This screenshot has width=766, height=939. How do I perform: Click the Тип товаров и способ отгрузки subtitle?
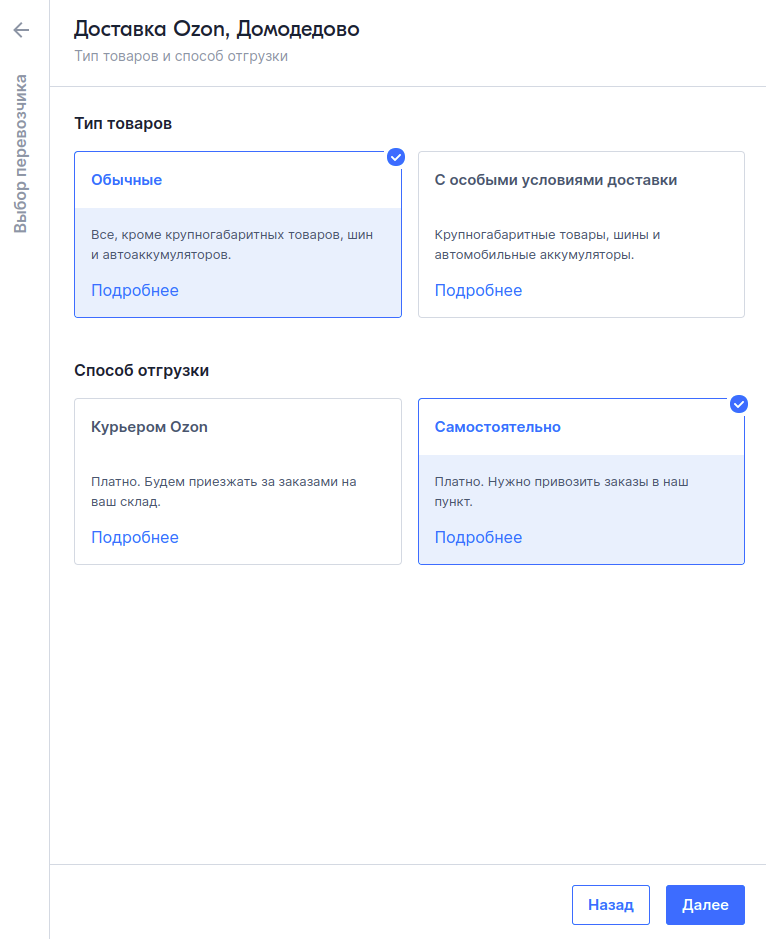(181, 56)
